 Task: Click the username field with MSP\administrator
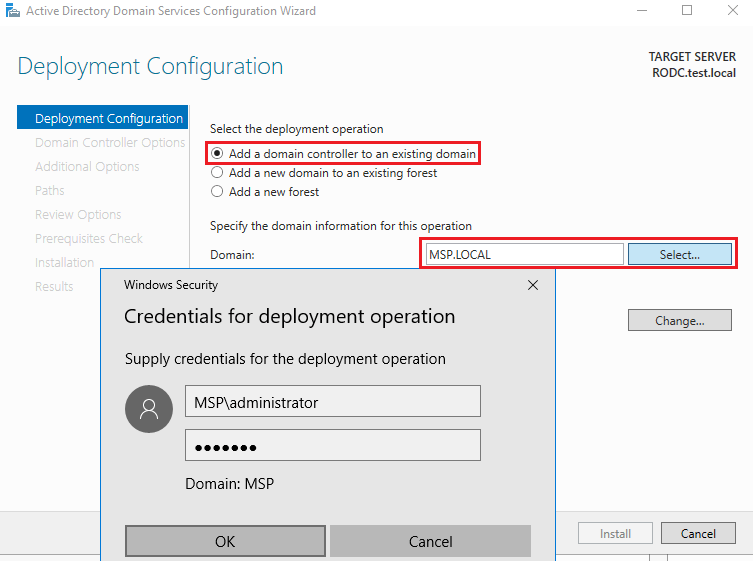333,402
